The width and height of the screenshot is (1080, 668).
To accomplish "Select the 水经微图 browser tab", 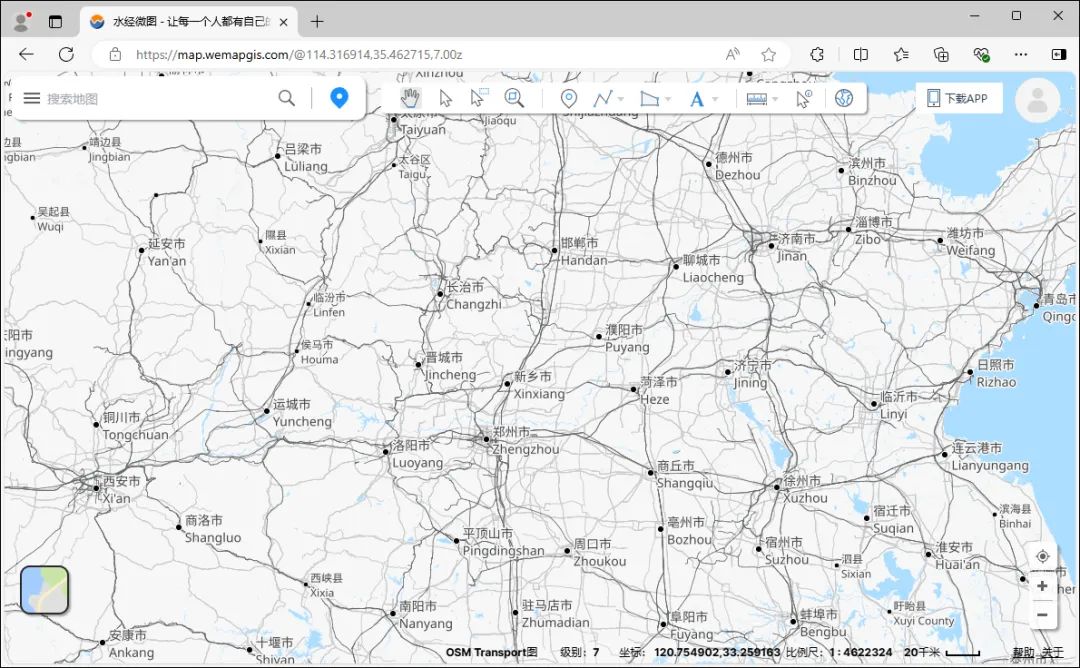I will (x=189, y=22).
